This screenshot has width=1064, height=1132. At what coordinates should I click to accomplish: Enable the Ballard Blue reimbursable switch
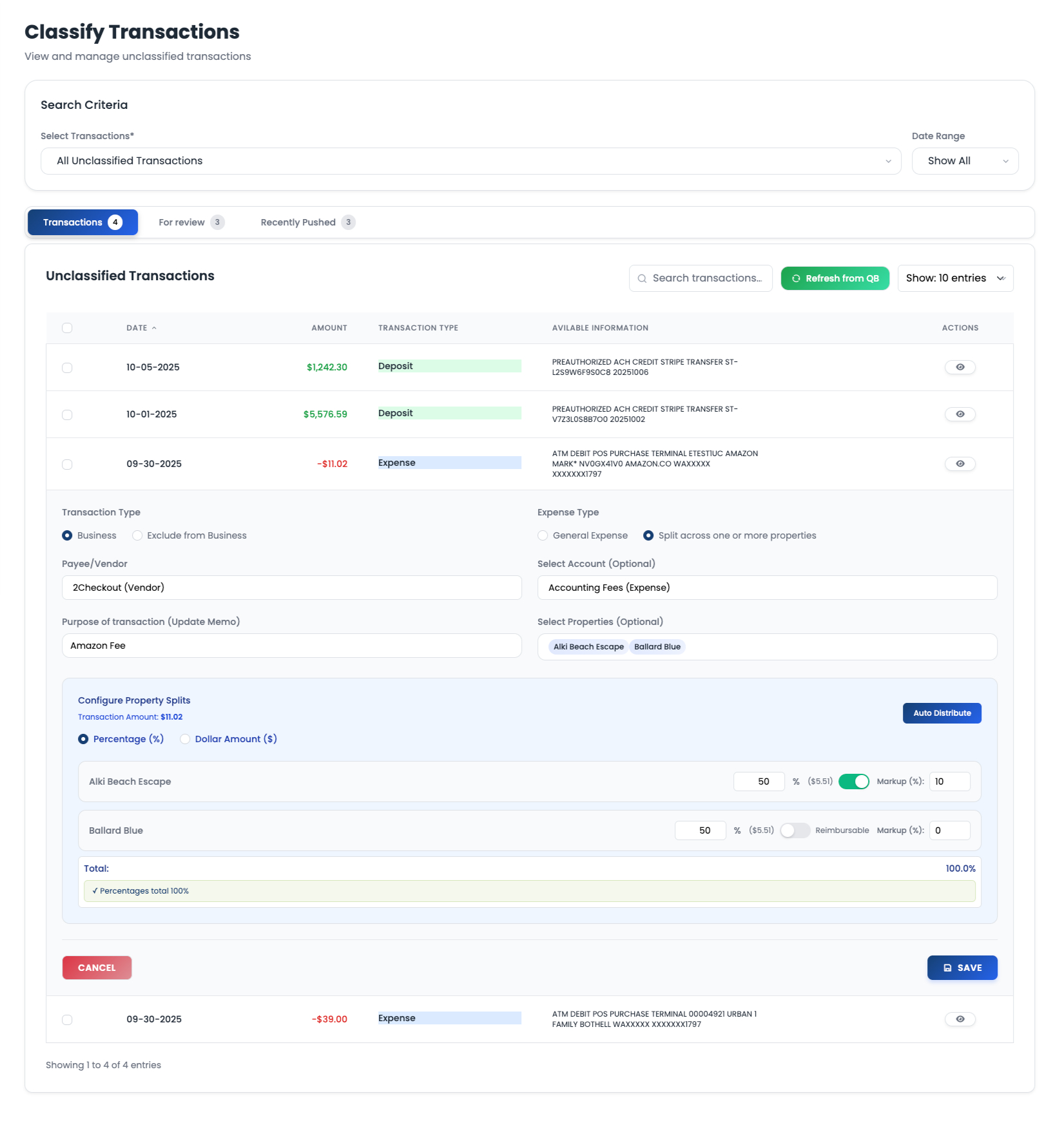coord(795,830)
